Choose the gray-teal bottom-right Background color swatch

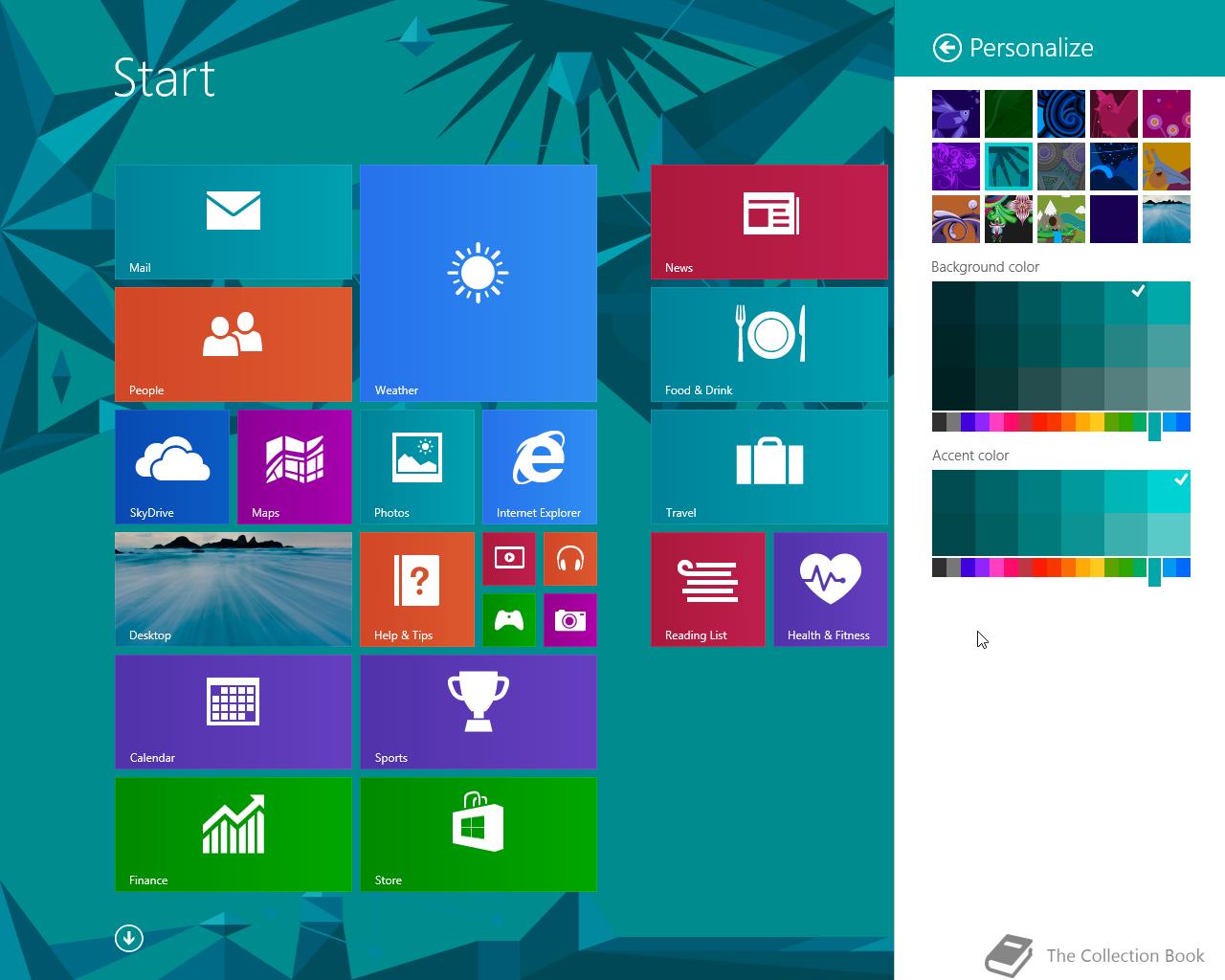1169,389
